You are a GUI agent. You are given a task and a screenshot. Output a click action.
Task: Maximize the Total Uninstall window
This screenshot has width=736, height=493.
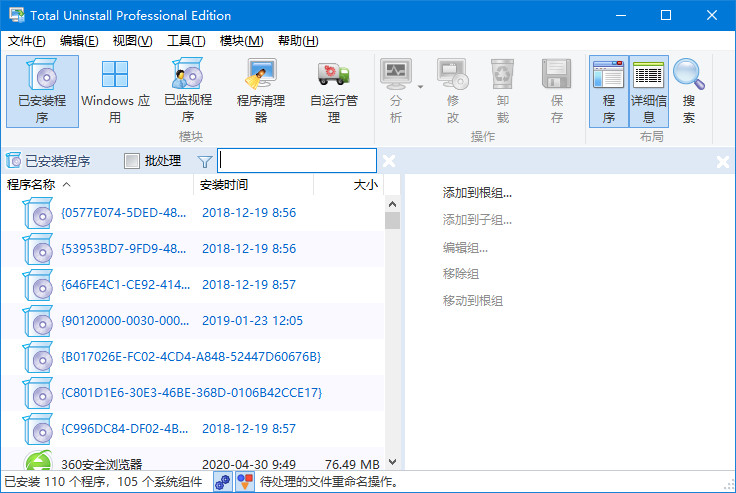(666, 15)
